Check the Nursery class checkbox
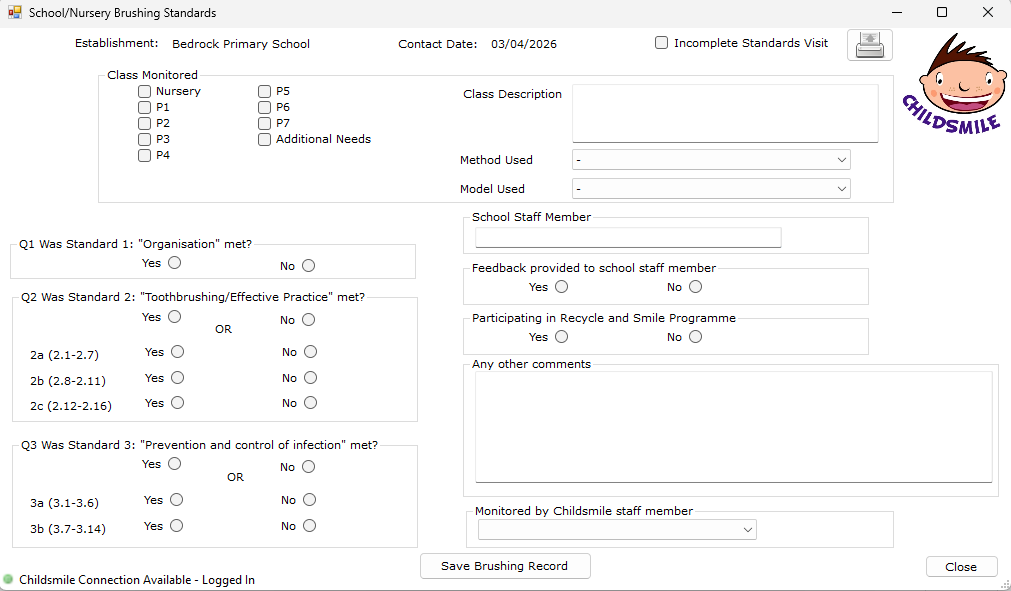The image size is (1011, 591). (145, 91)
